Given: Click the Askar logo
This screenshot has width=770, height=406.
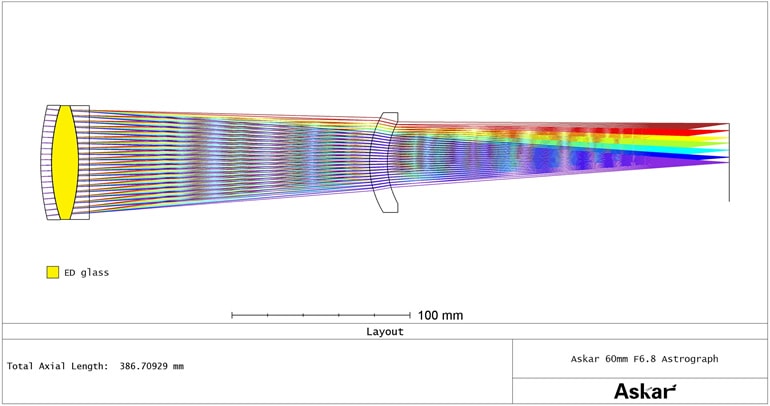Looking at the screenshot, I should click(x=644, y=391).
